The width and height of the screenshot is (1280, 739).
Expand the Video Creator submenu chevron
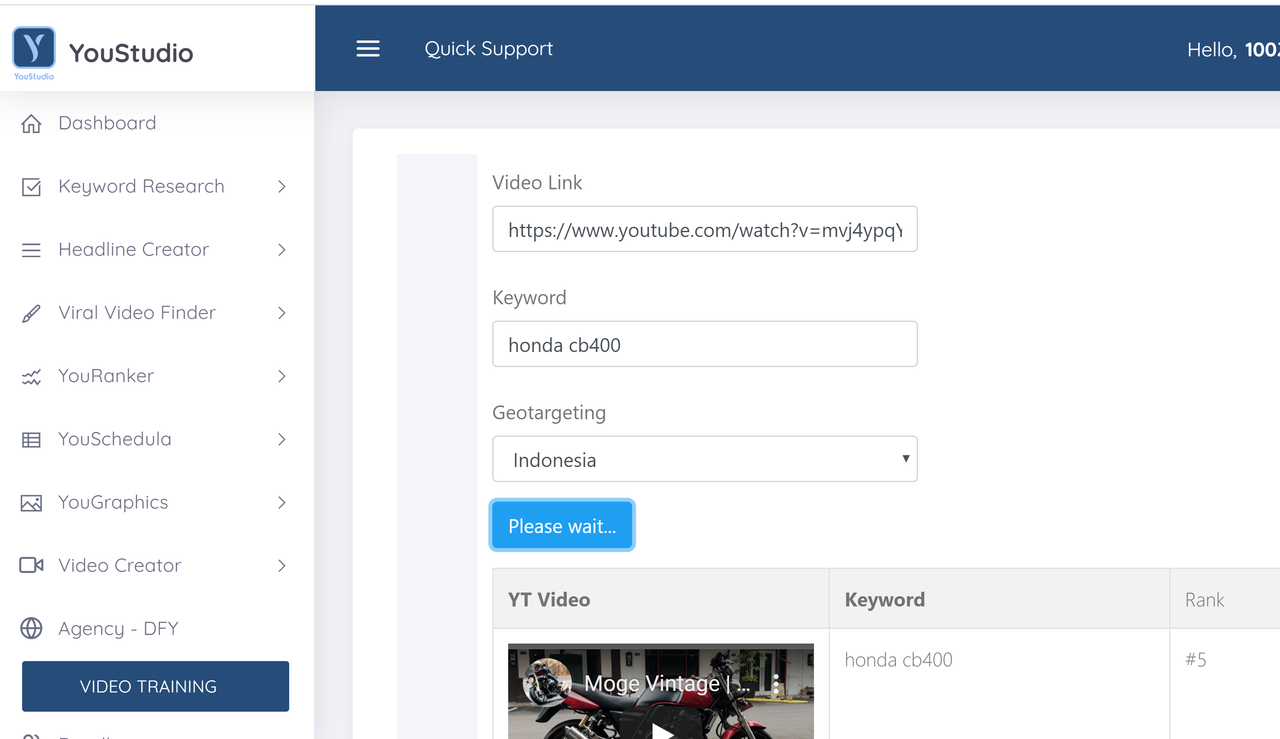point(282,565)
